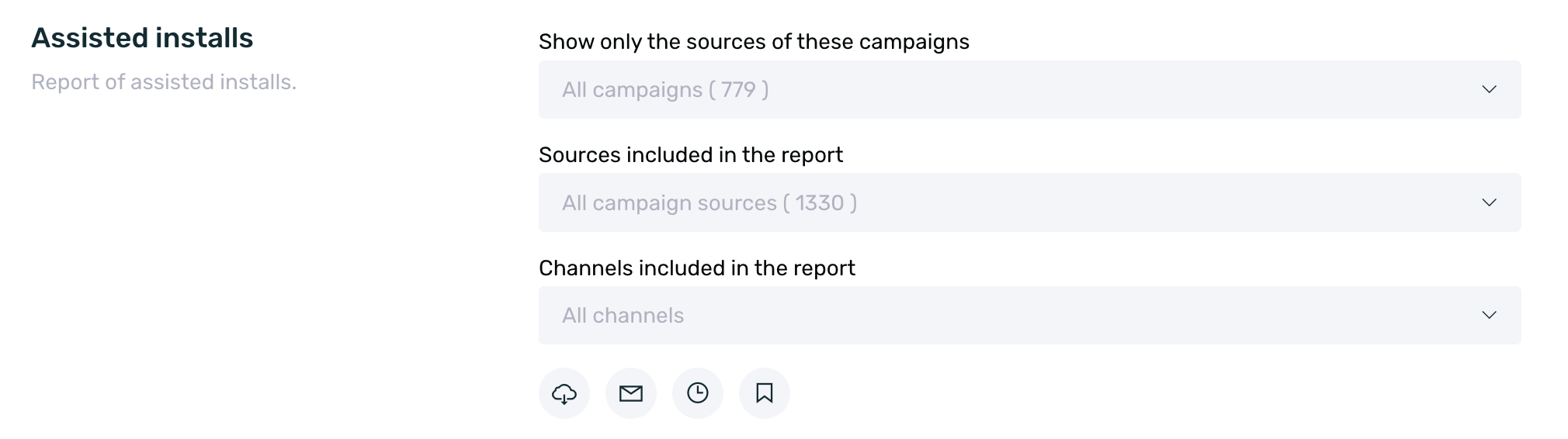The width and height of the screenshot is (1568, 439).
Task: Open the All channels dropdown
Action: 1030,315
